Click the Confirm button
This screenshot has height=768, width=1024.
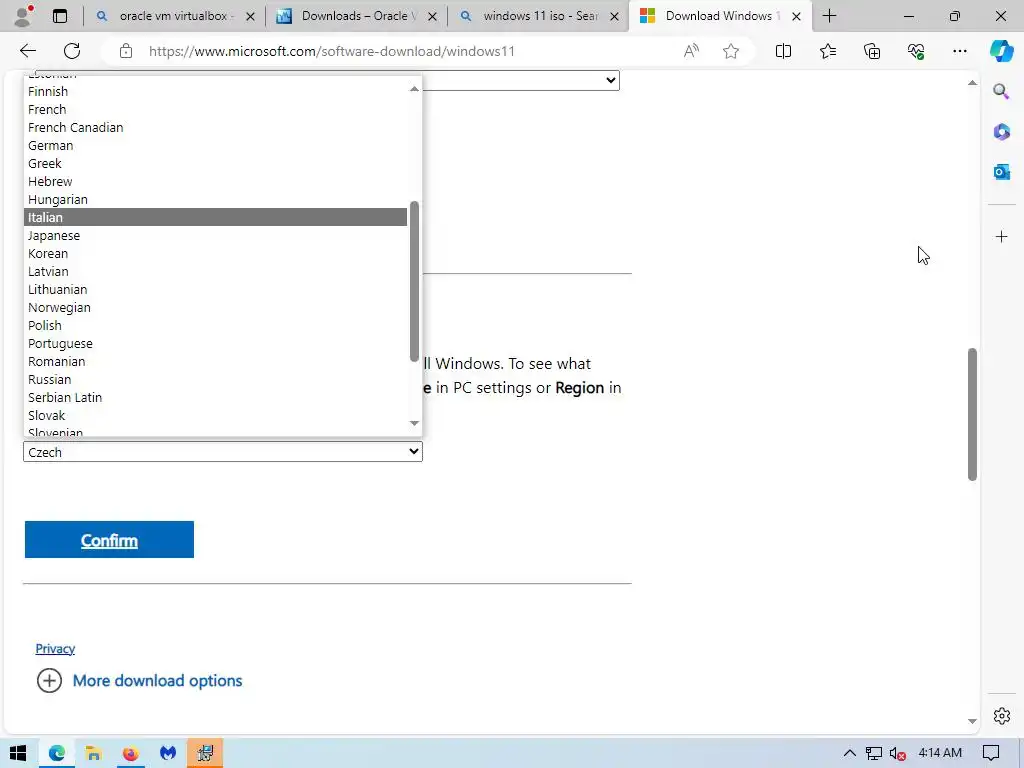109,539
